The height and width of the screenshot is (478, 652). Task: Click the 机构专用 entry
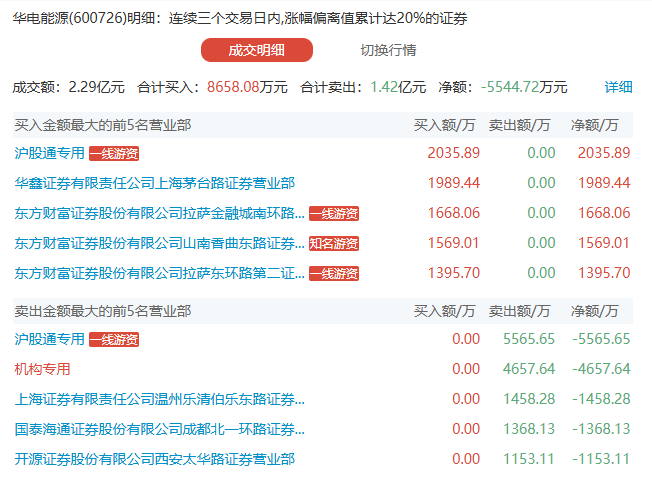[x=42, y=369]
